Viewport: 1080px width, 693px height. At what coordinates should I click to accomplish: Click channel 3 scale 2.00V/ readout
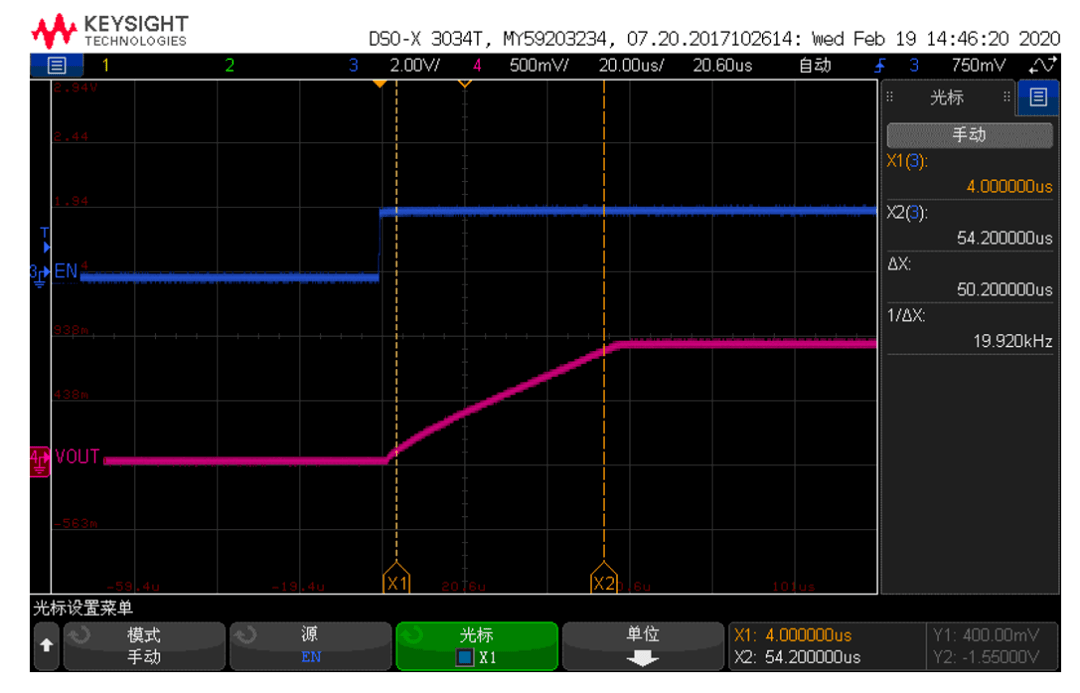tap(415, 65)
